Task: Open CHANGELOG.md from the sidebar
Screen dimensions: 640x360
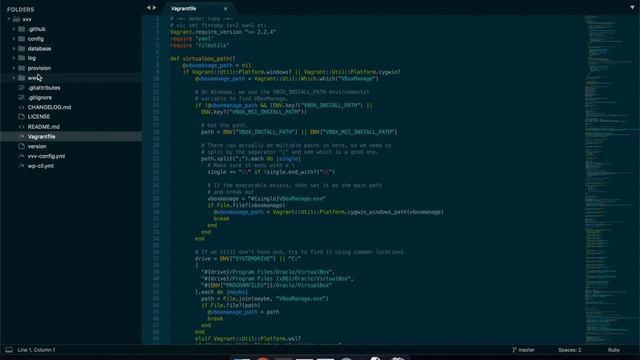Action: 49,107
